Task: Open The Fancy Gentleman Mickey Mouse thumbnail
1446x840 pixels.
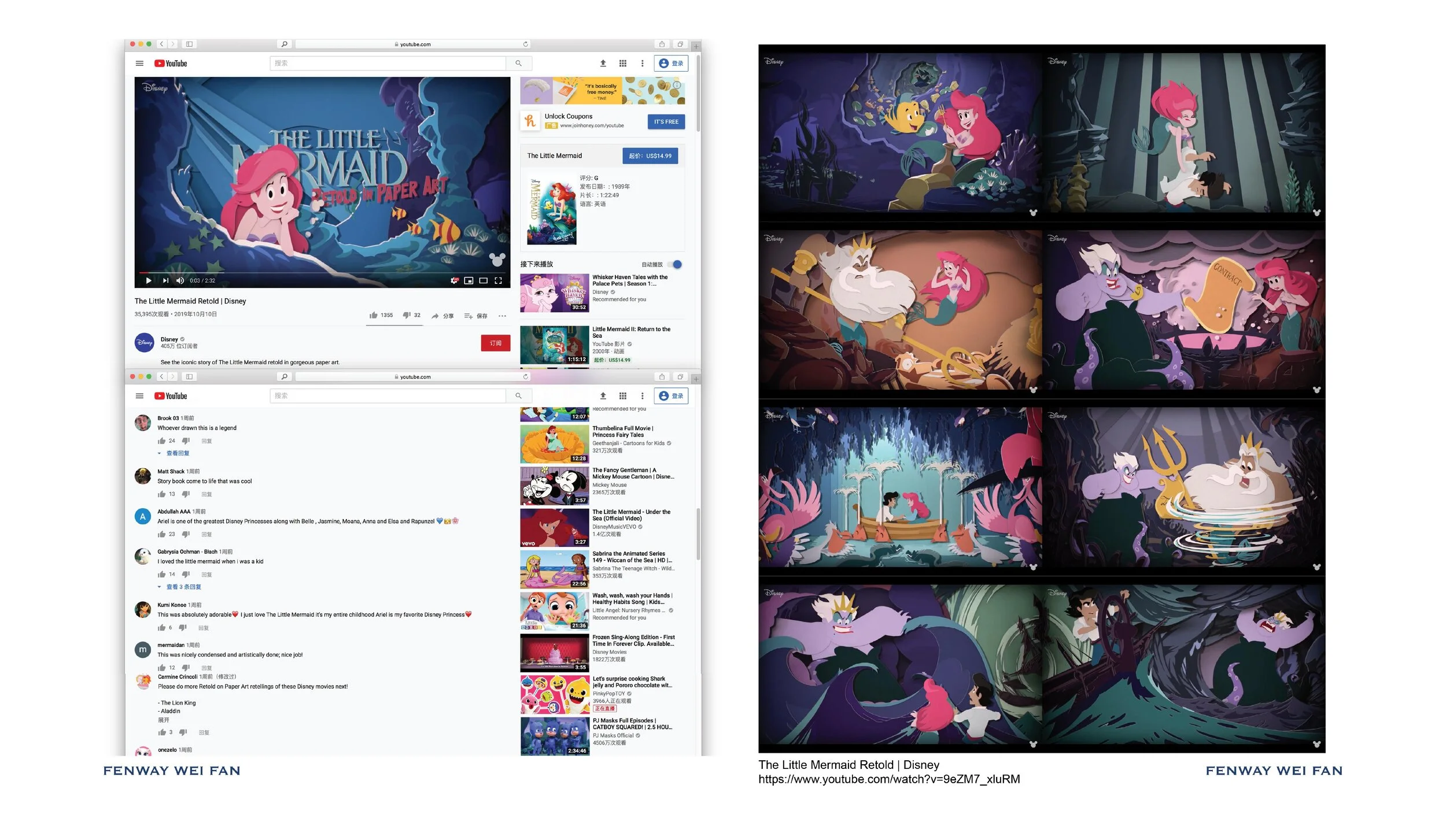Action: [554, 486]
